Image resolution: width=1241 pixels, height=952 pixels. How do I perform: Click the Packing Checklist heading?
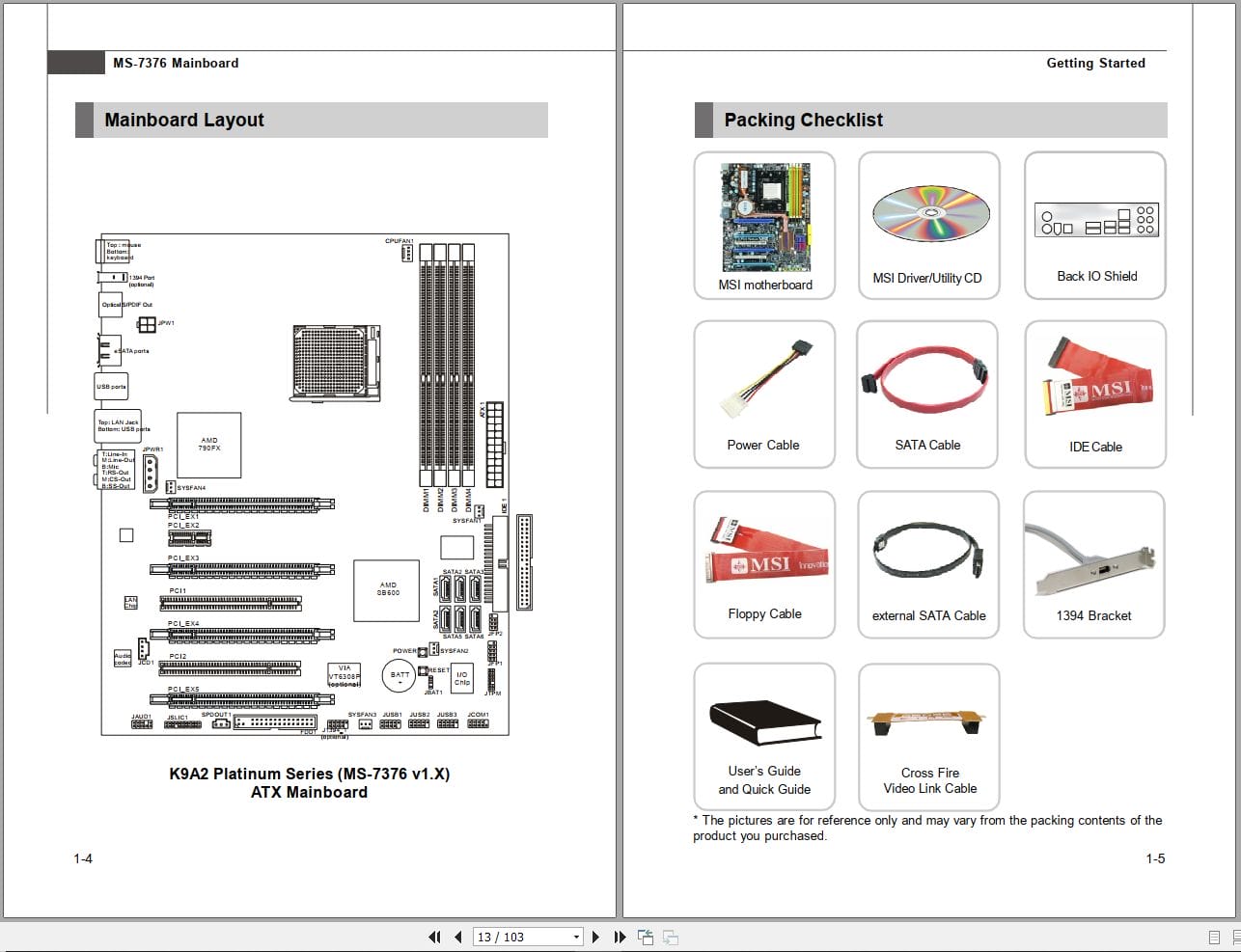pyautogui.click(x=803, y=120)
